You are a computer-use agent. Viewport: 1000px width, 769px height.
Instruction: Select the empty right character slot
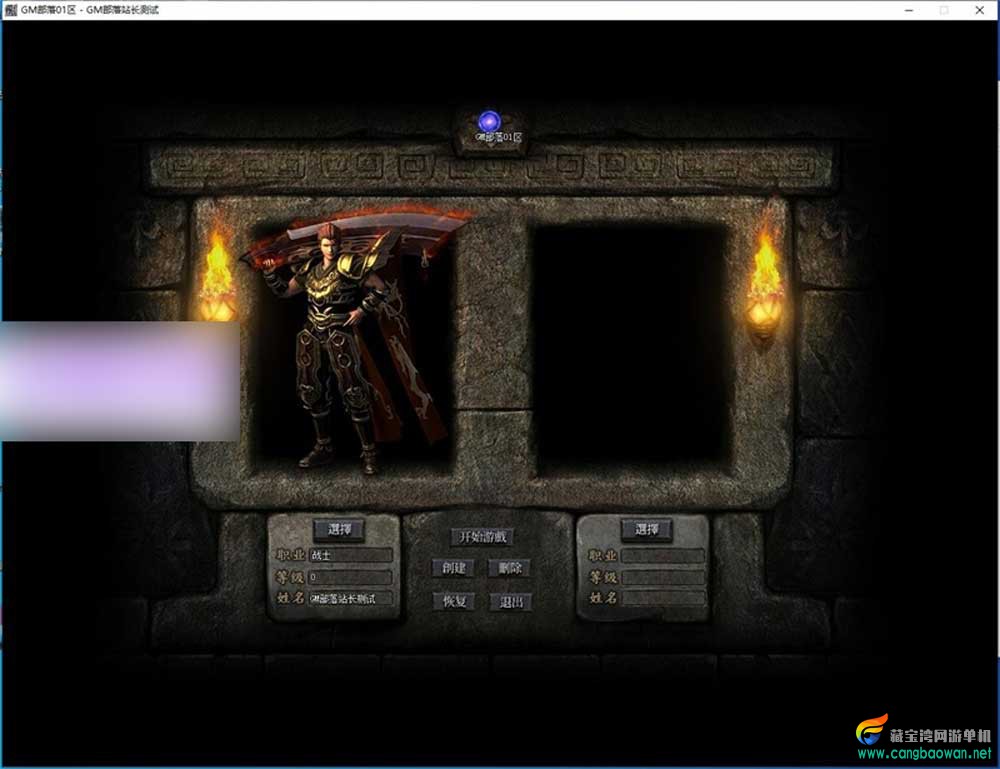[631, 349]
